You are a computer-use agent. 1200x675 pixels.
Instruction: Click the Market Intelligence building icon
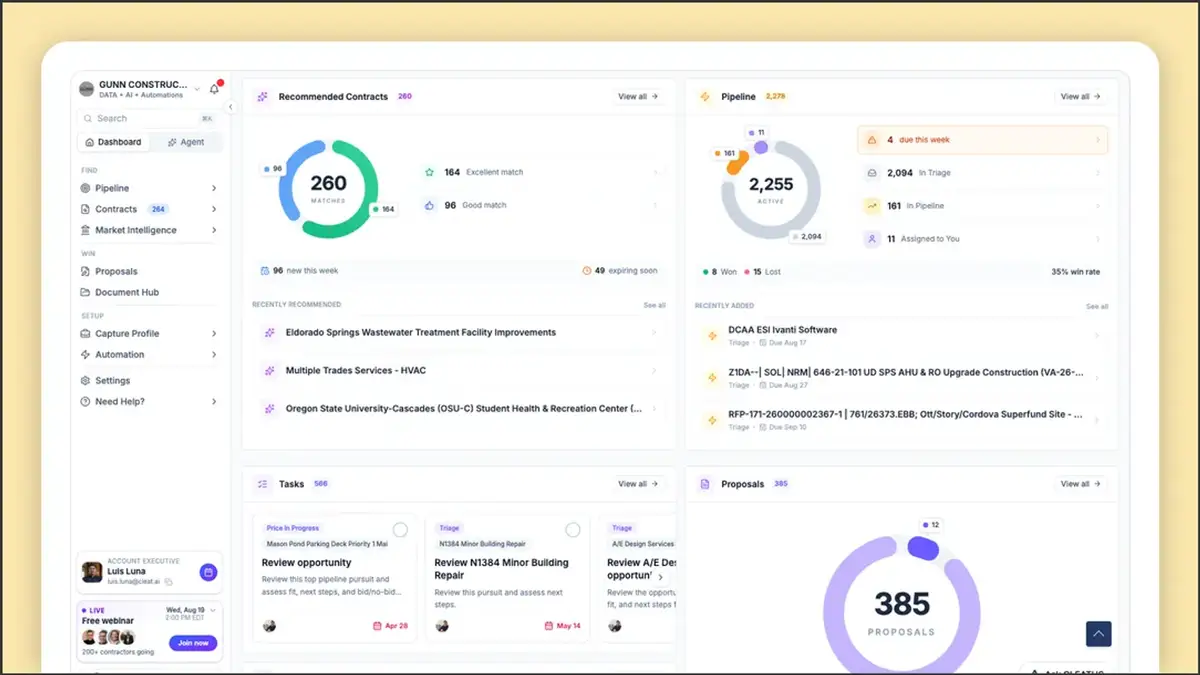[86, 230]
